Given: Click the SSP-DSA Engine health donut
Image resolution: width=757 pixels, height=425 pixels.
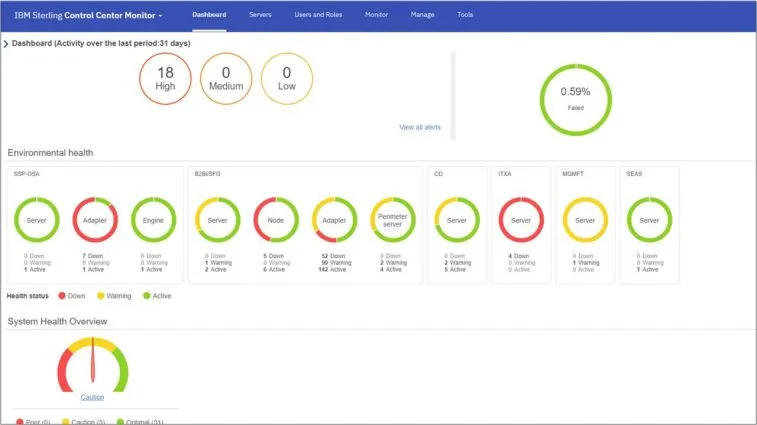Looking at the screenshot, I should [x=153, y=219].
